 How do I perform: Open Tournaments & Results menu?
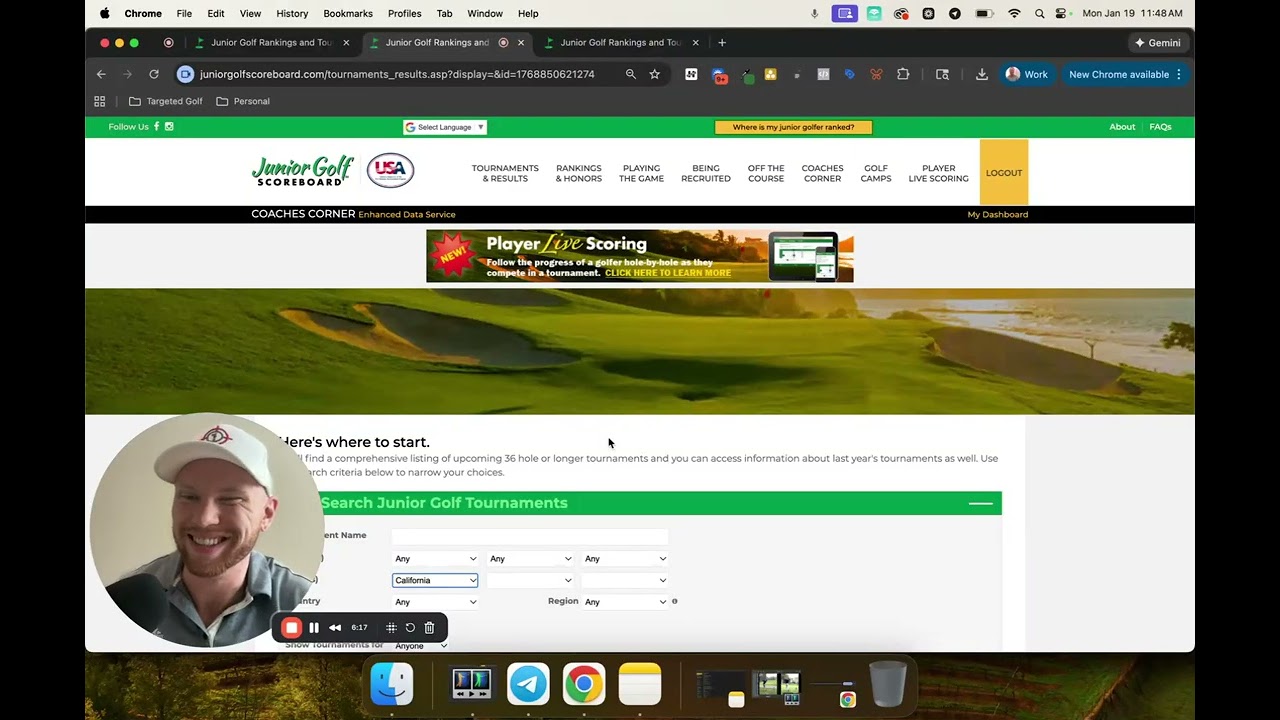(x=505, y=173)
